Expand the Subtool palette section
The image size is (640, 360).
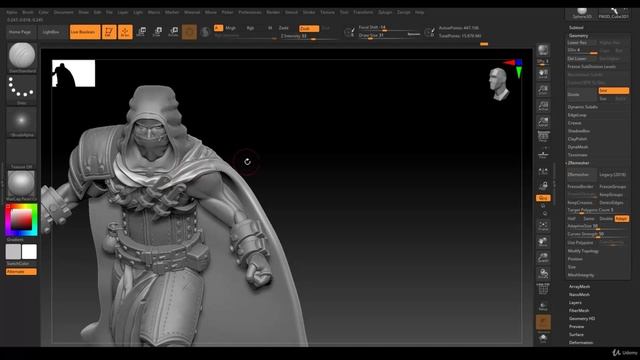(576, 28)
